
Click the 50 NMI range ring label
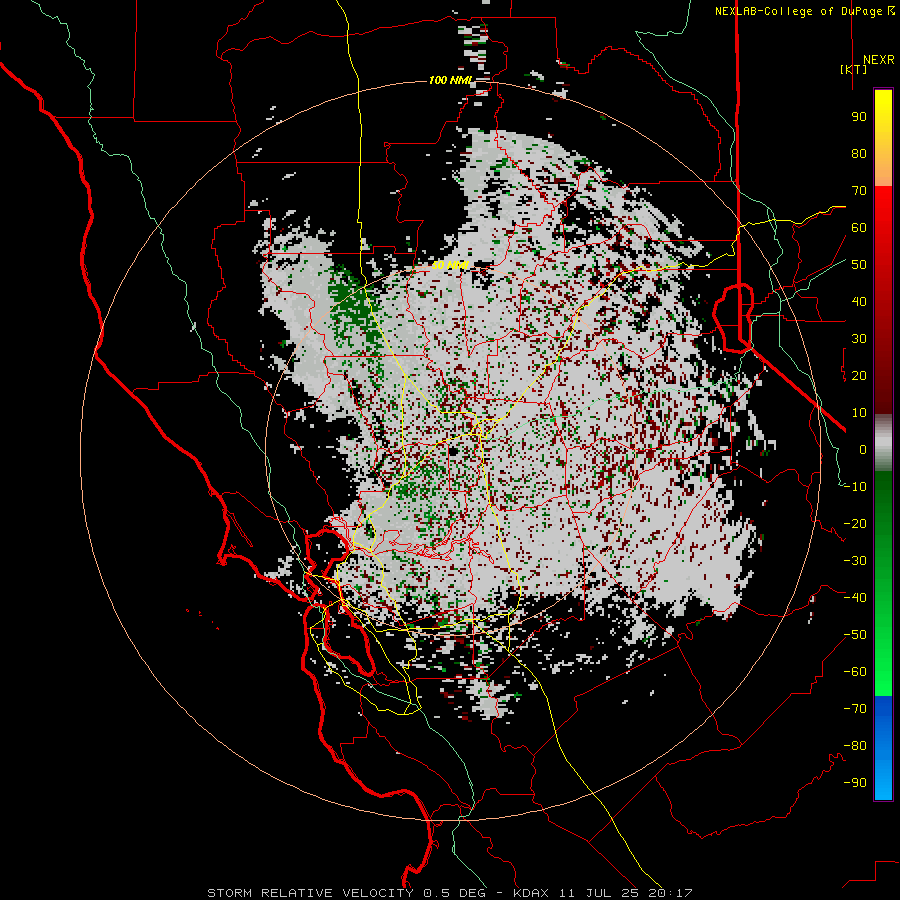pyautogui.click(x=451, y=265)
